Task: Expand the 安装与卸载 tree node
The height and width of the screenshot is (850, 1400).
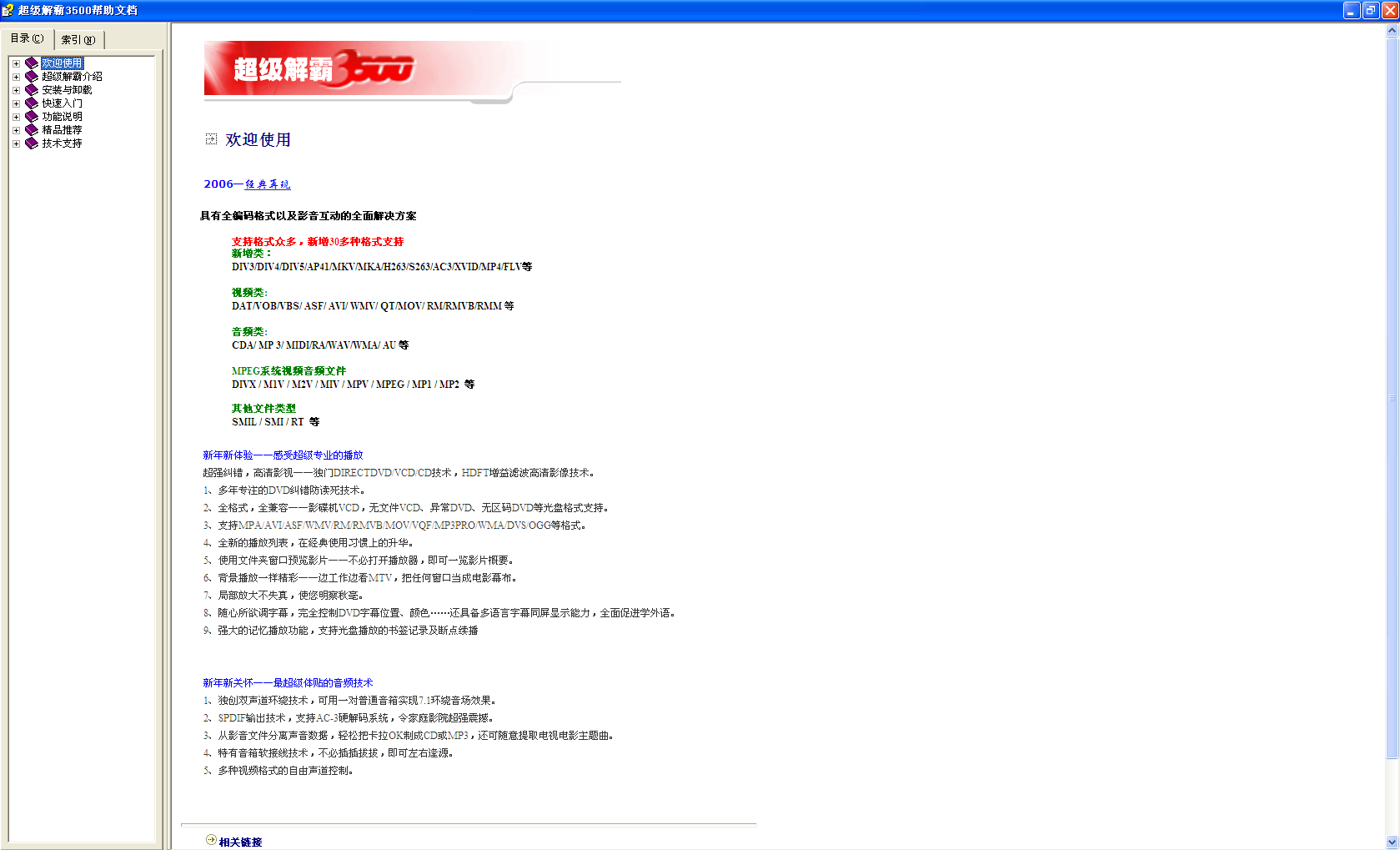Action: pos(16,90)
